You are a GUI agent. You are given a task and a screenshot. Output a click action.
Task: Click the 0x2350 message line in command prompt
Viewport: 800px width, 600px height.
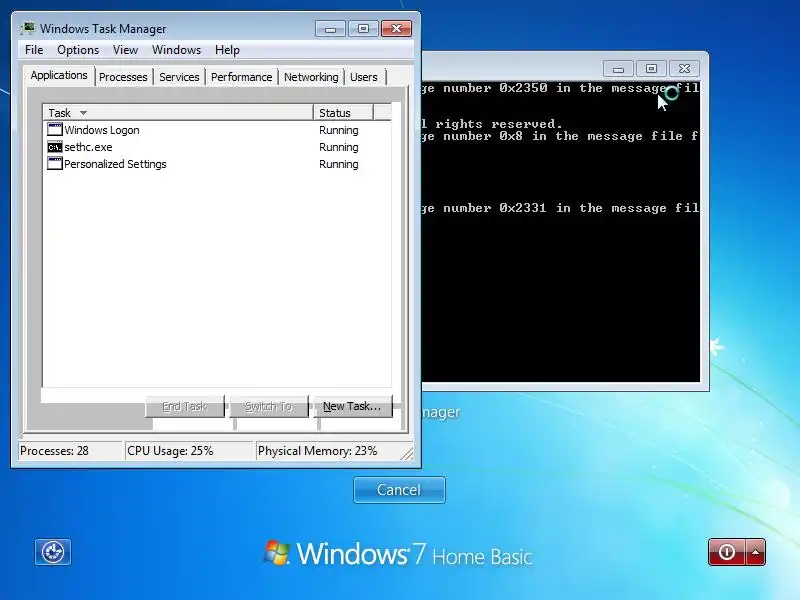(x=561, y=88)
